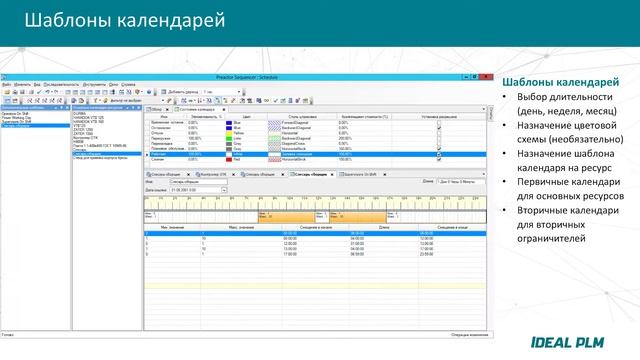640x360 pixels.
Task: Close the Обзор tab
Action: pos(167,109)
